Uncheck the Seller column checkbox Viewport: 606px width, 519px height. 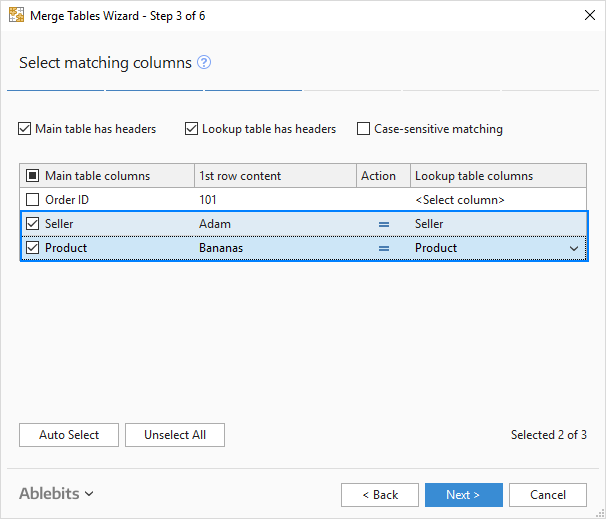pos(33,224)
